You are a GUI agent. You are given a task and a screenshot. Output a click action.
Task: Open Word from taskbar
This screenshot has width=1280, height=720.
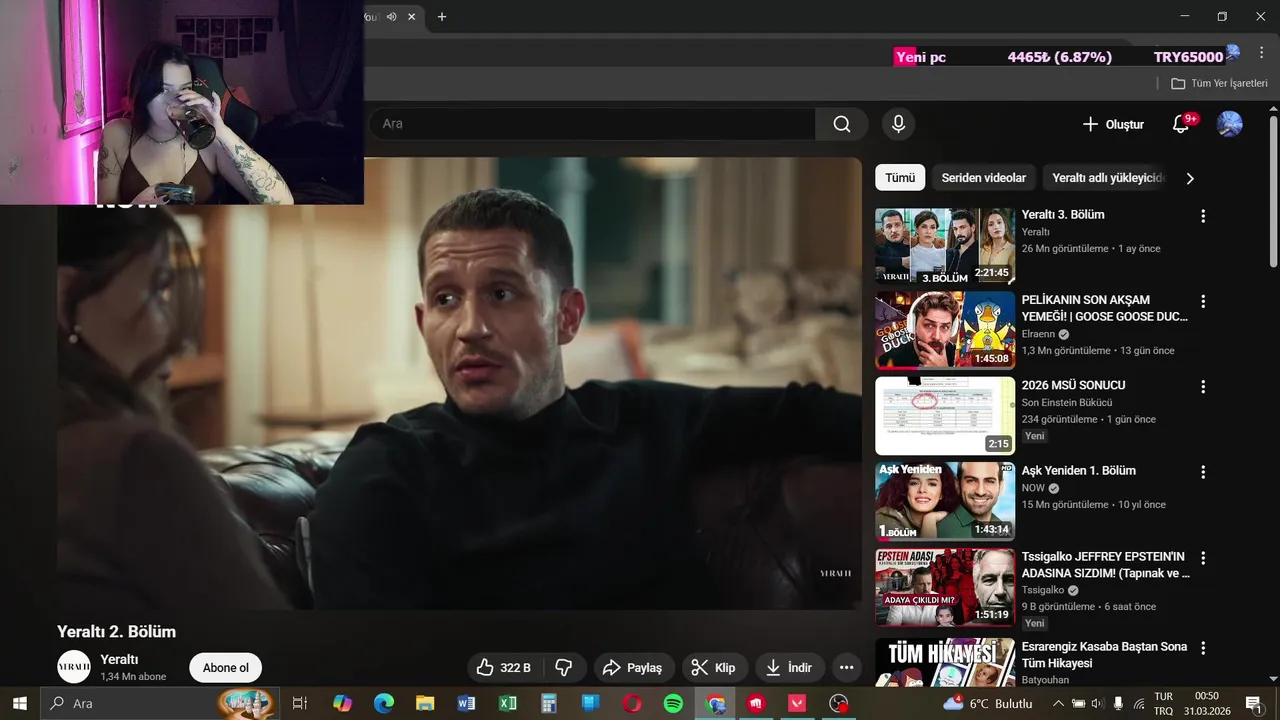click(x=466, y=703)
